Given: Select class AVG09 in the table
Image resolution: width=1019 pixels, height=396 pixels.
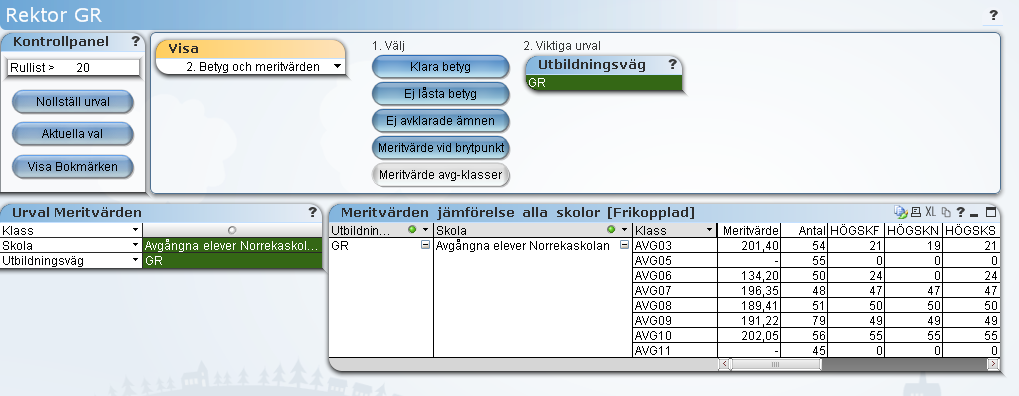Looking at the screenshot, I should (x=675, y=321).
